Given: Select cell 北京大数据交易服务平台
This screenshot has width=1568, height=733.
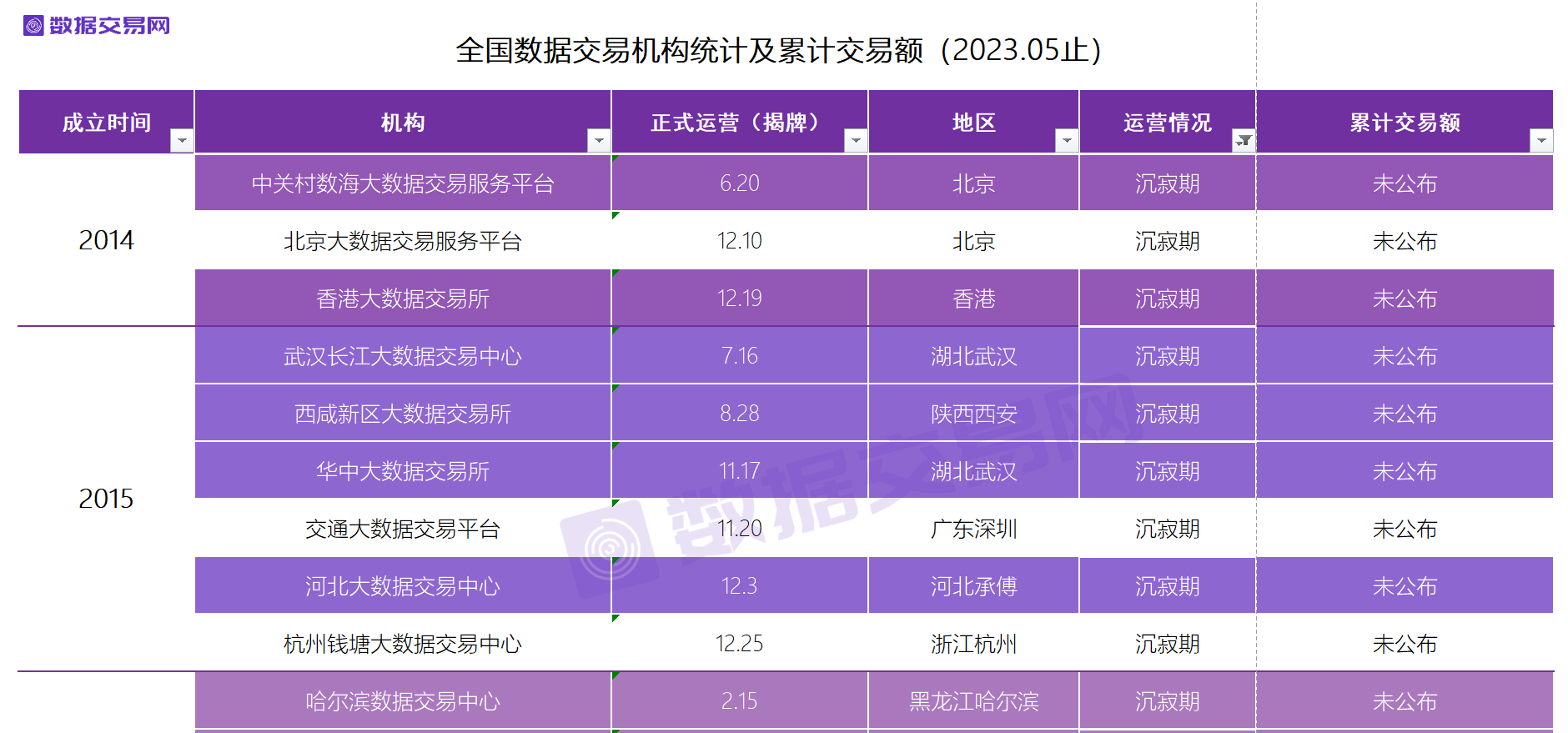Looking at the screenshot, I should (x=403, y=241).
